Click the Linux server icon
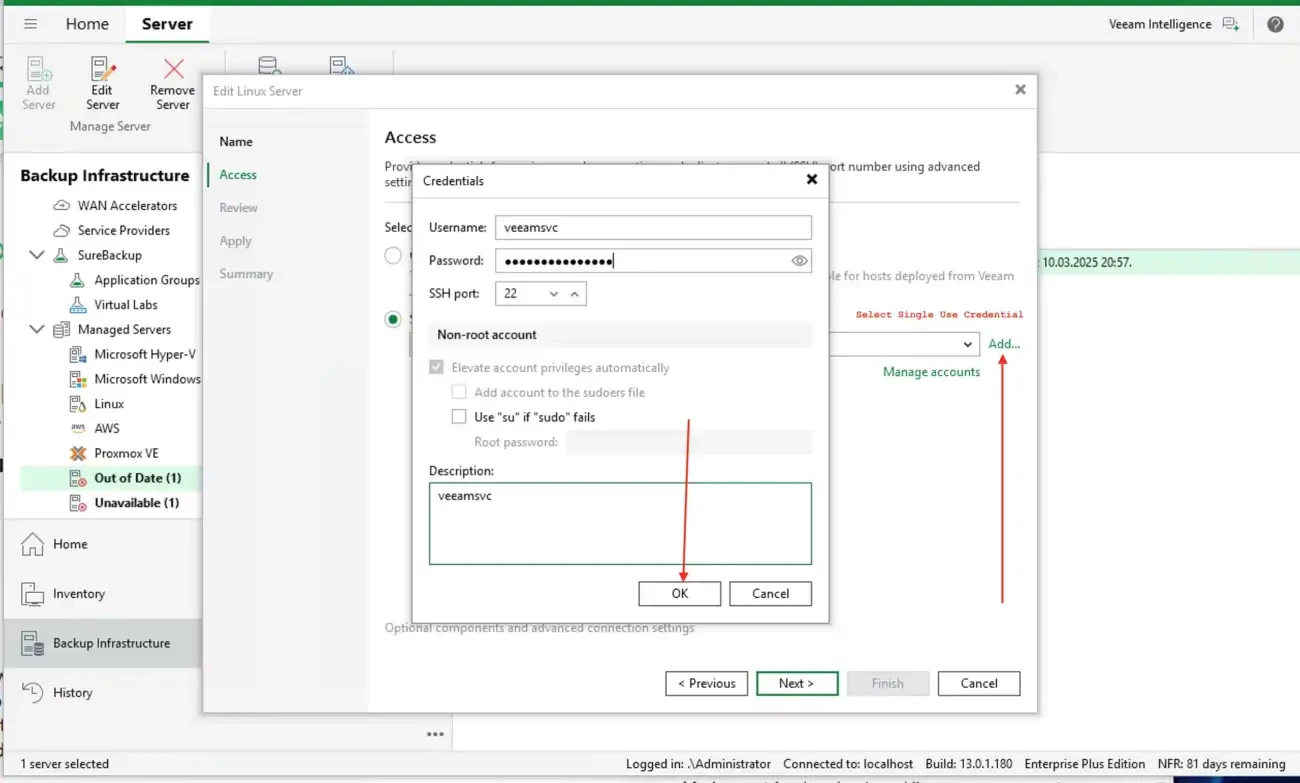 pyautogui.click(x=78, y=404)
